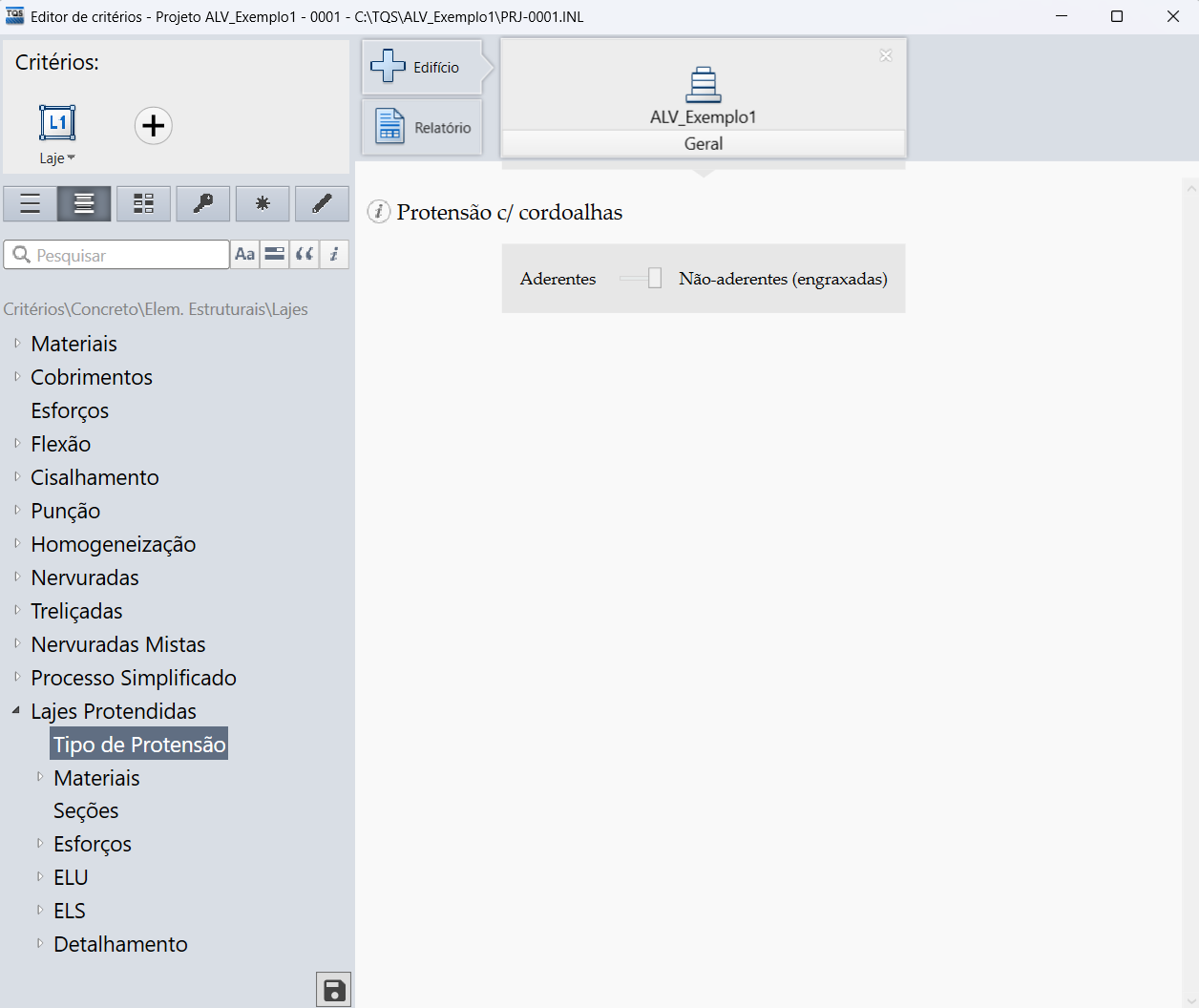Select Nervuradas Mistas tree label
The image size is (1199, 1008).
(118, 644)
